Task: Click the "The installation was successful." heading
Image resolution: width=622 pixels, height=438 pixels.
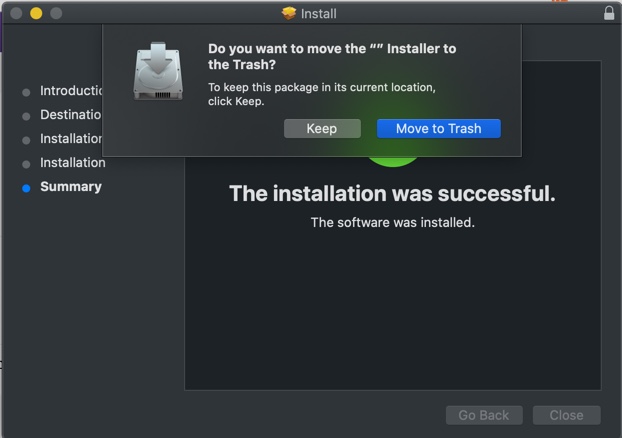Action: (392, 193)
